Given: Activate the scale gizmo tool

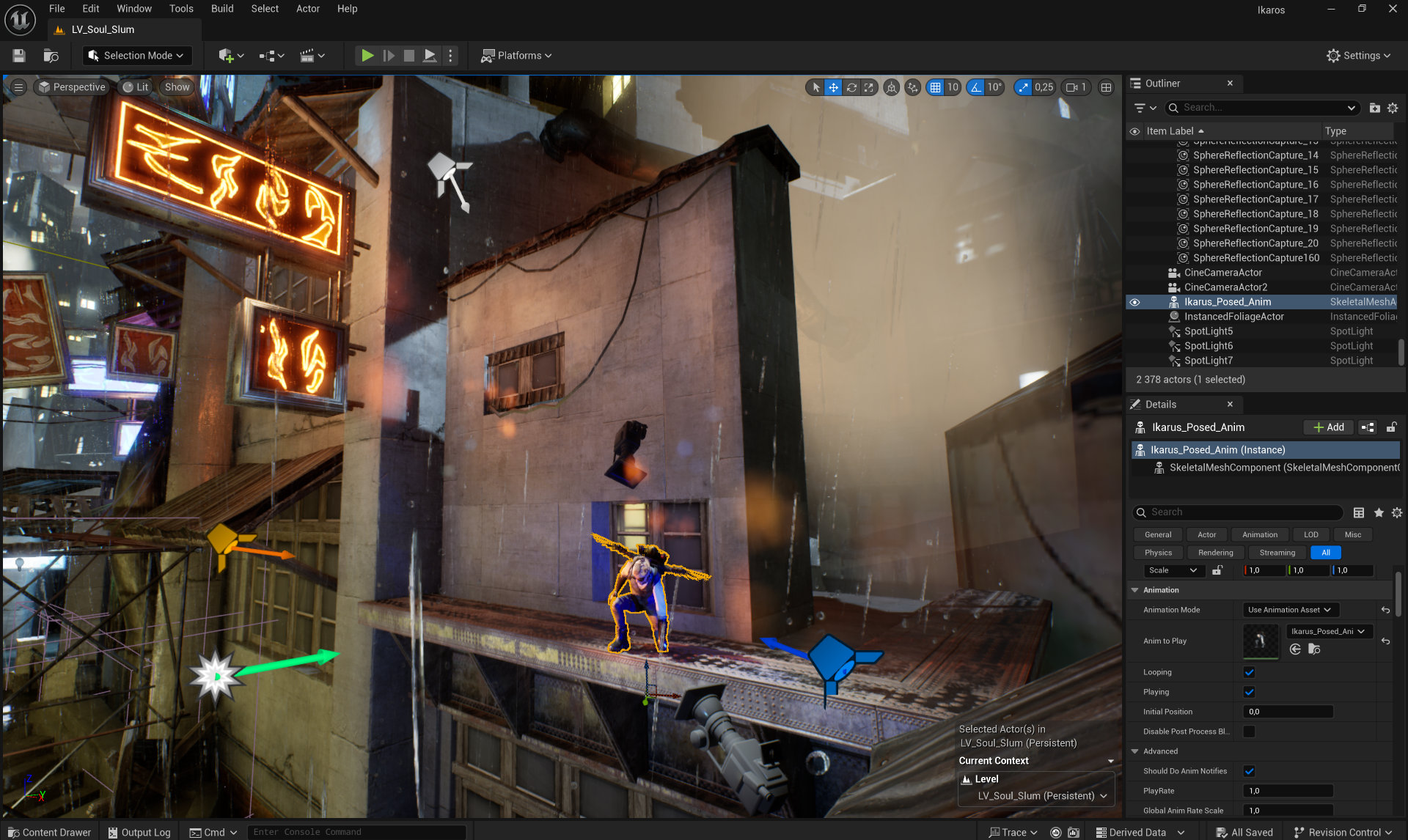Looking at the screenshot, I should [x=869, y=87].
